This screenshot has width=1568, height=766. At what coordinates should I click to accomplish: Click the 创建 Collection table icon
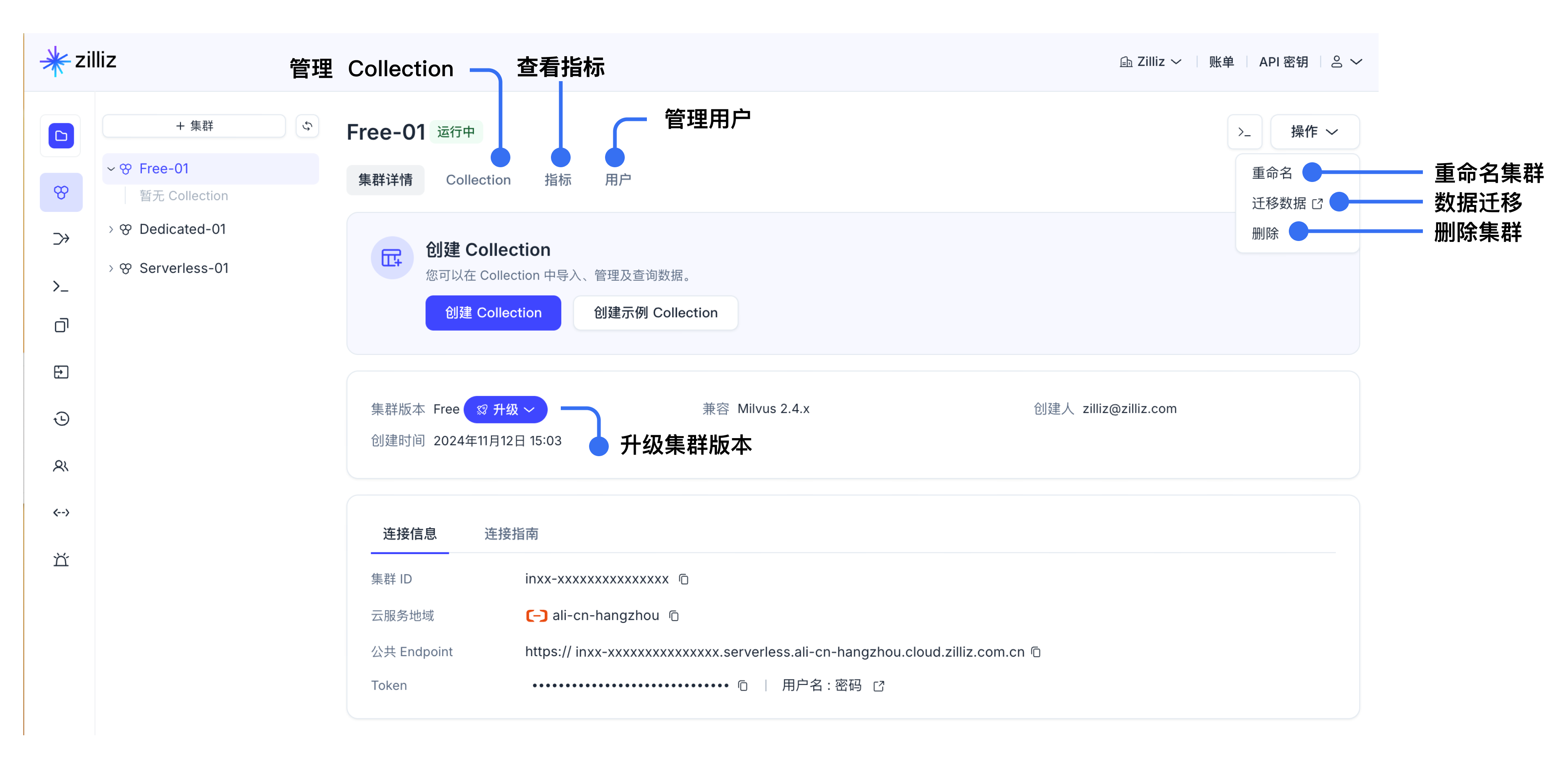tap(392, 258)
